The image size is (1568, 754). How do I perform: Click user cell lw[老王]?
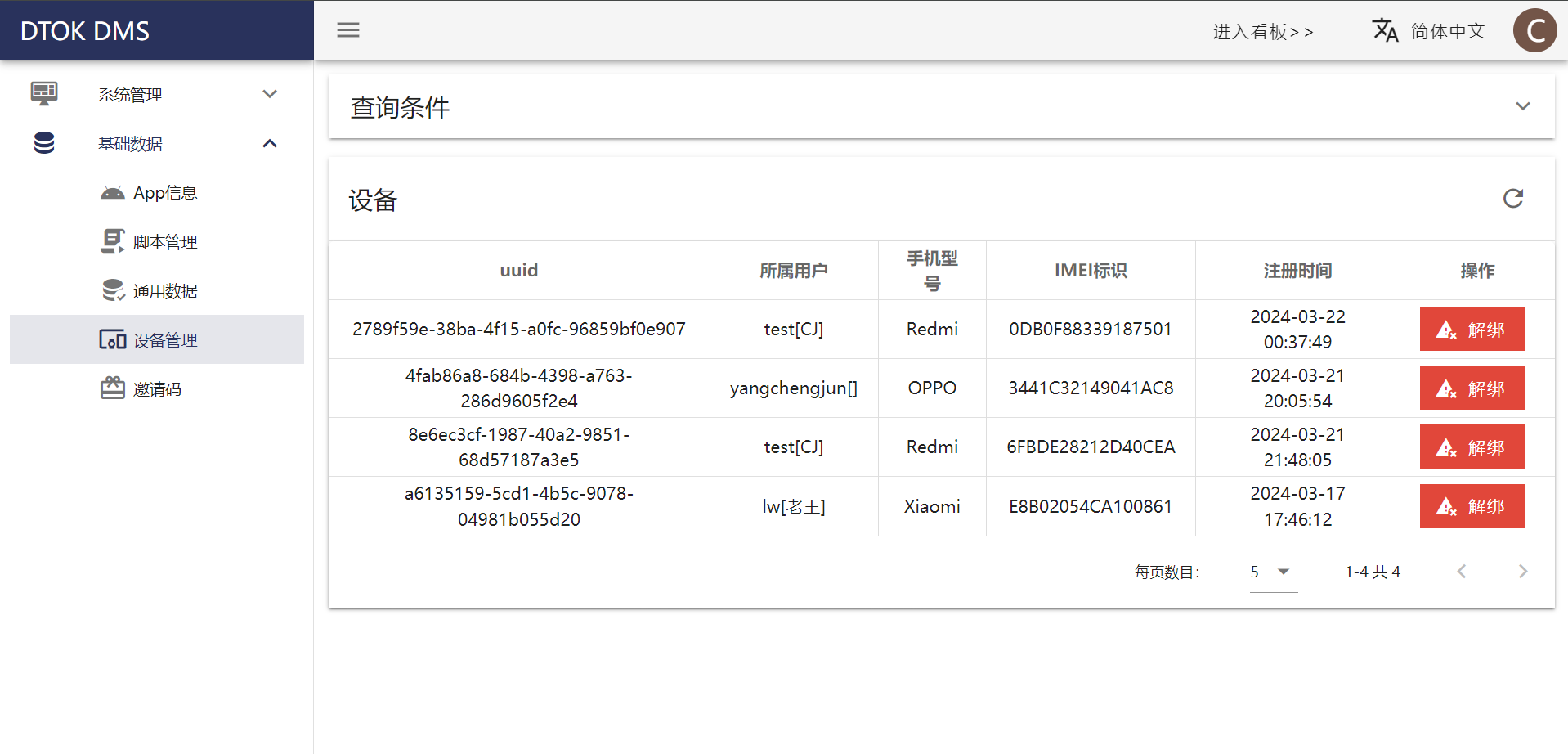tap(794, 506)
